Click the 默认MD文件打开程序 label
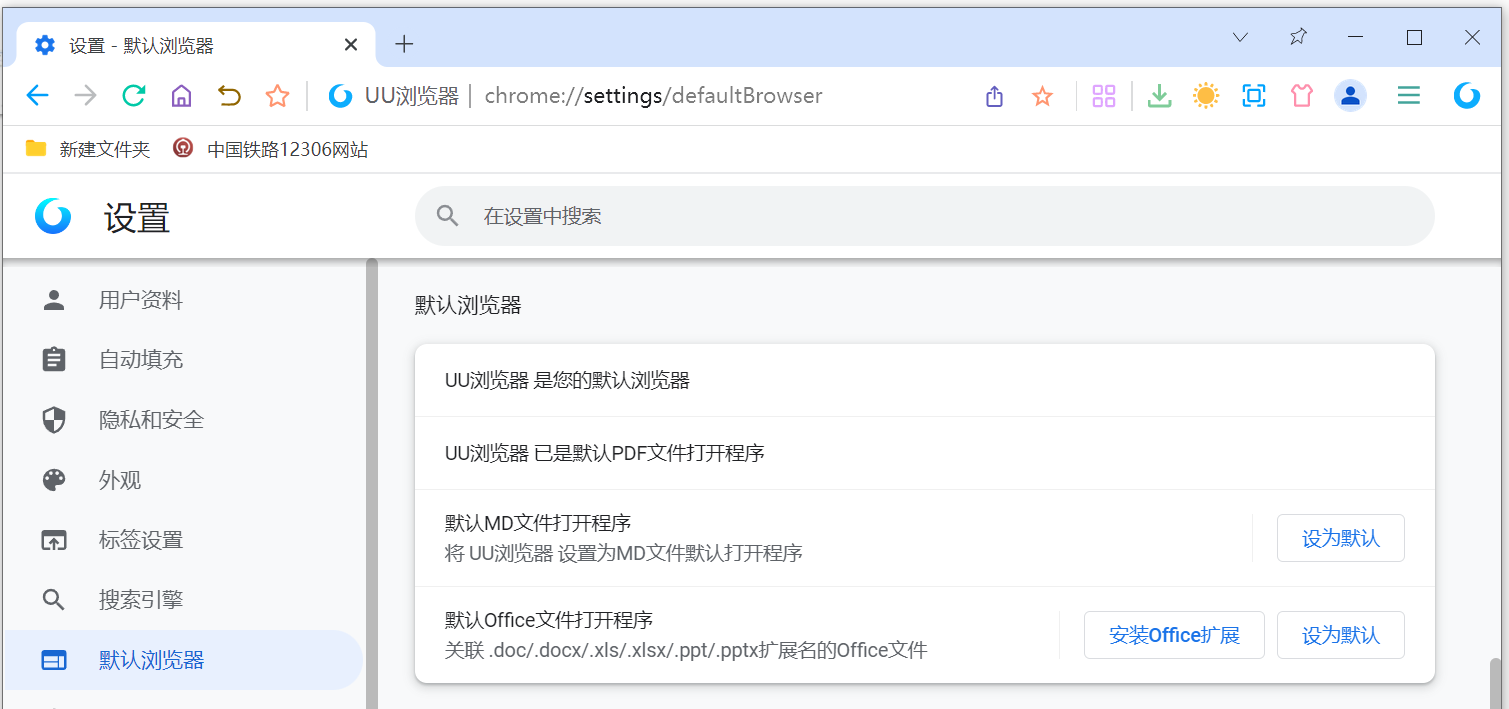This screenshot has width=1509, height=709. coord(538,523)
